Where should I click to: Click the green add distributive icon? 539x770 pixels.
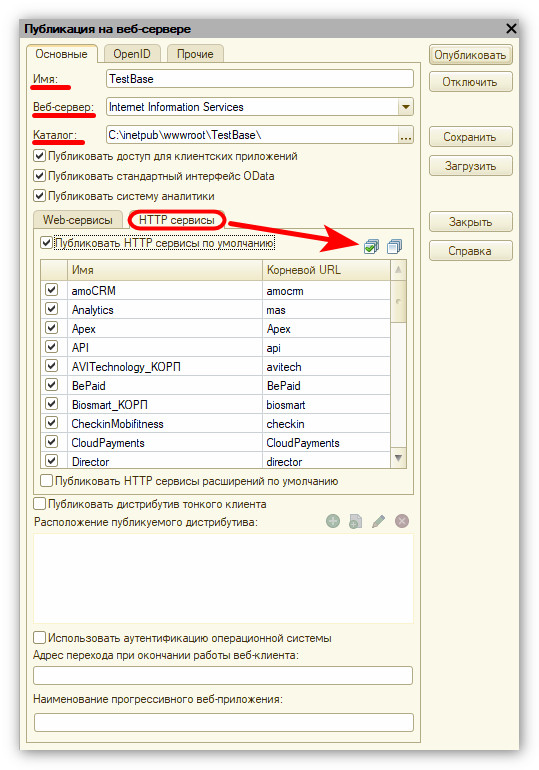coord(333,521)
